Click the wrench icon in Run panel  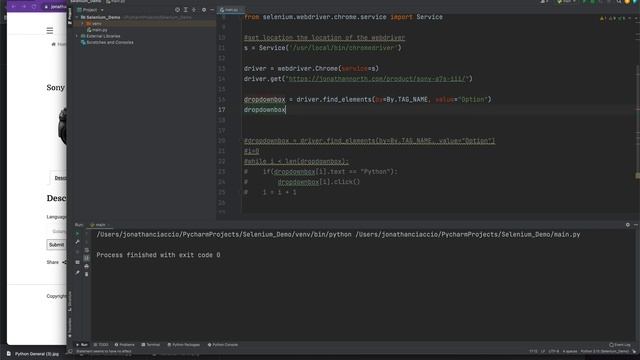pyautogui.click(x=77, y=242)
